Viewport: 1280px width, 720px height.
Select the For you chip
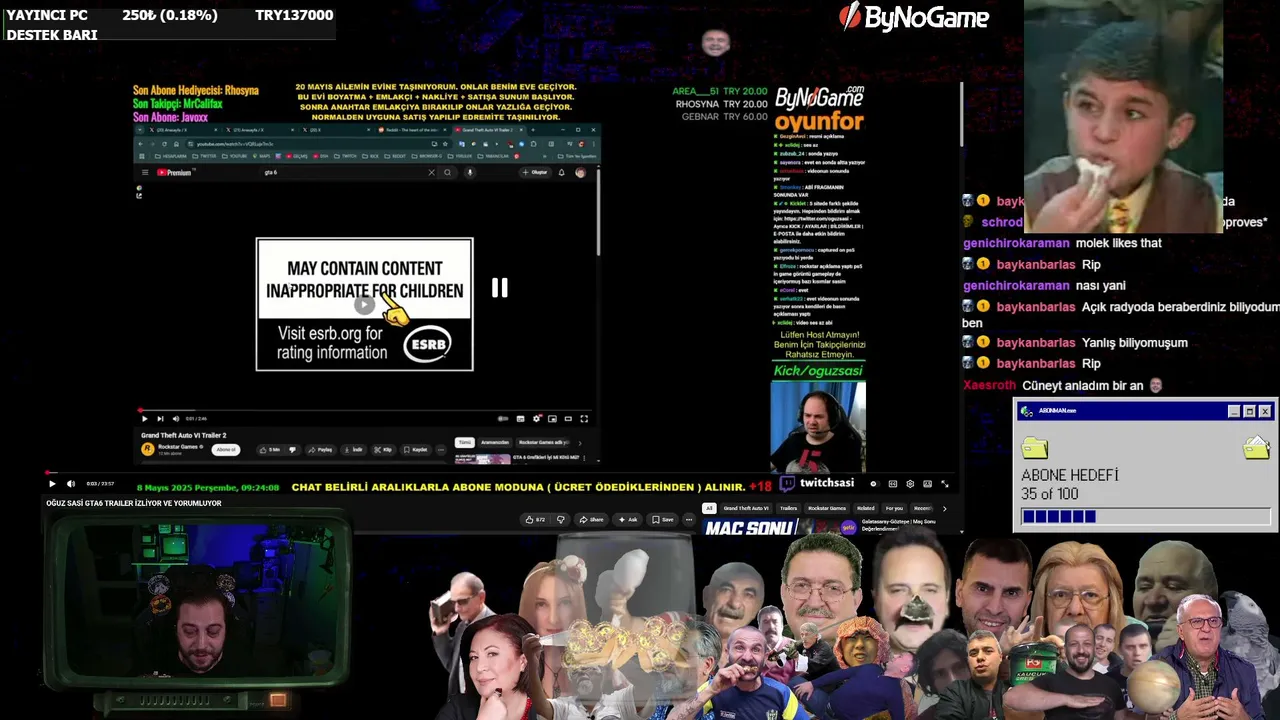point(894,508)
